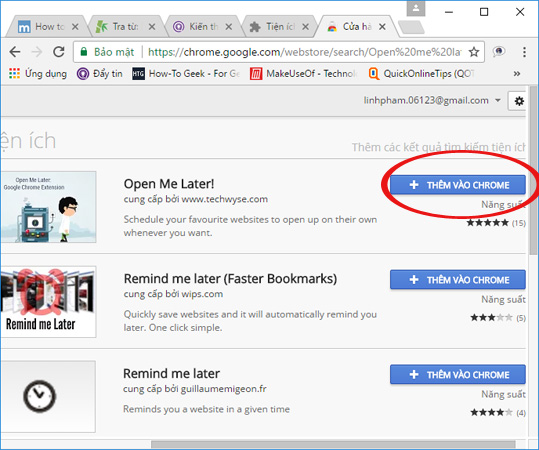The width and height of the screenshot is (539, 450).
Task: Open the Remind me later (Faster Bookmarks) title
Action: pyautogui.click(x=230, y=278)
